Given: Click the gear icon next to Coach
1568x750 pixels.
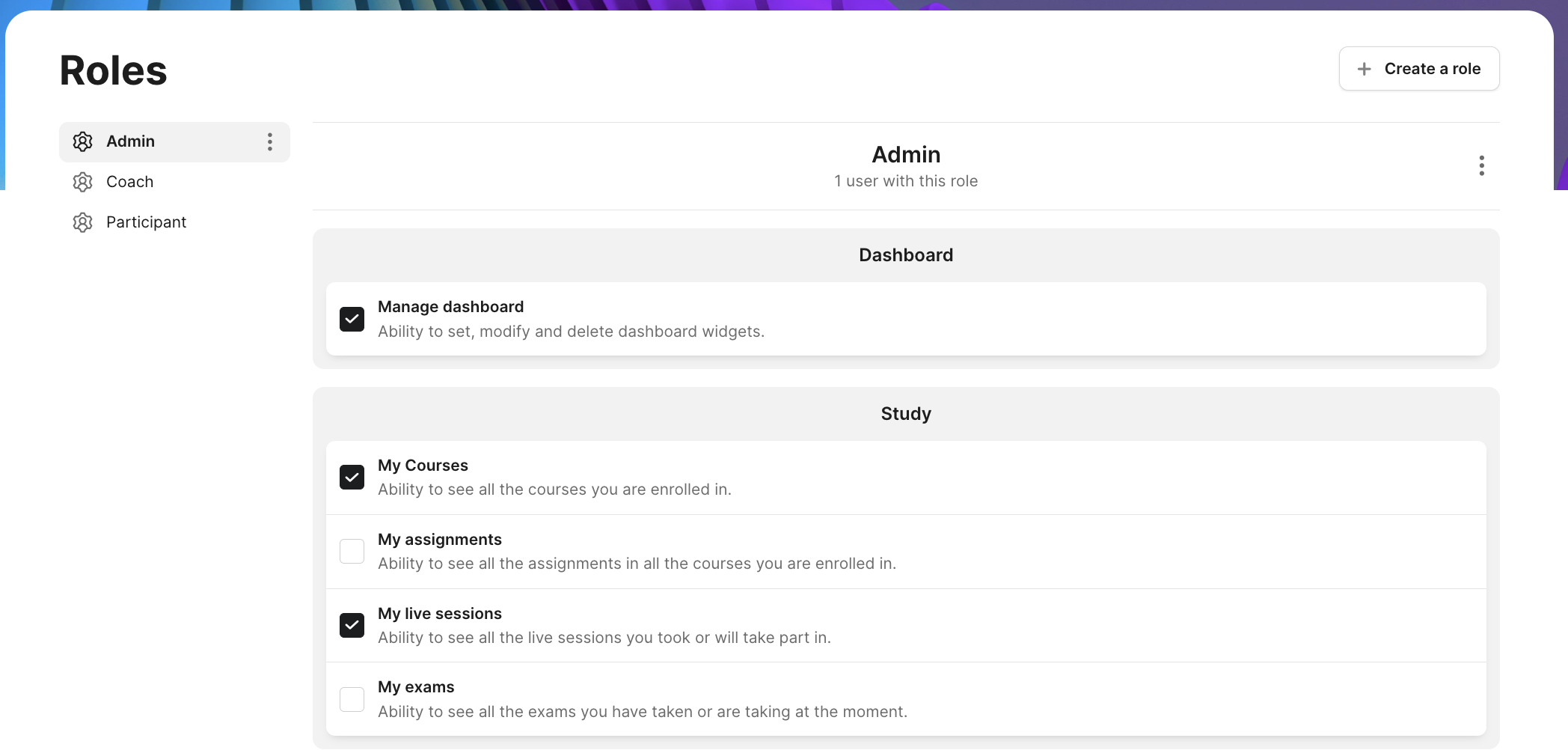Looking at the screenshot, I should point(82,182).
